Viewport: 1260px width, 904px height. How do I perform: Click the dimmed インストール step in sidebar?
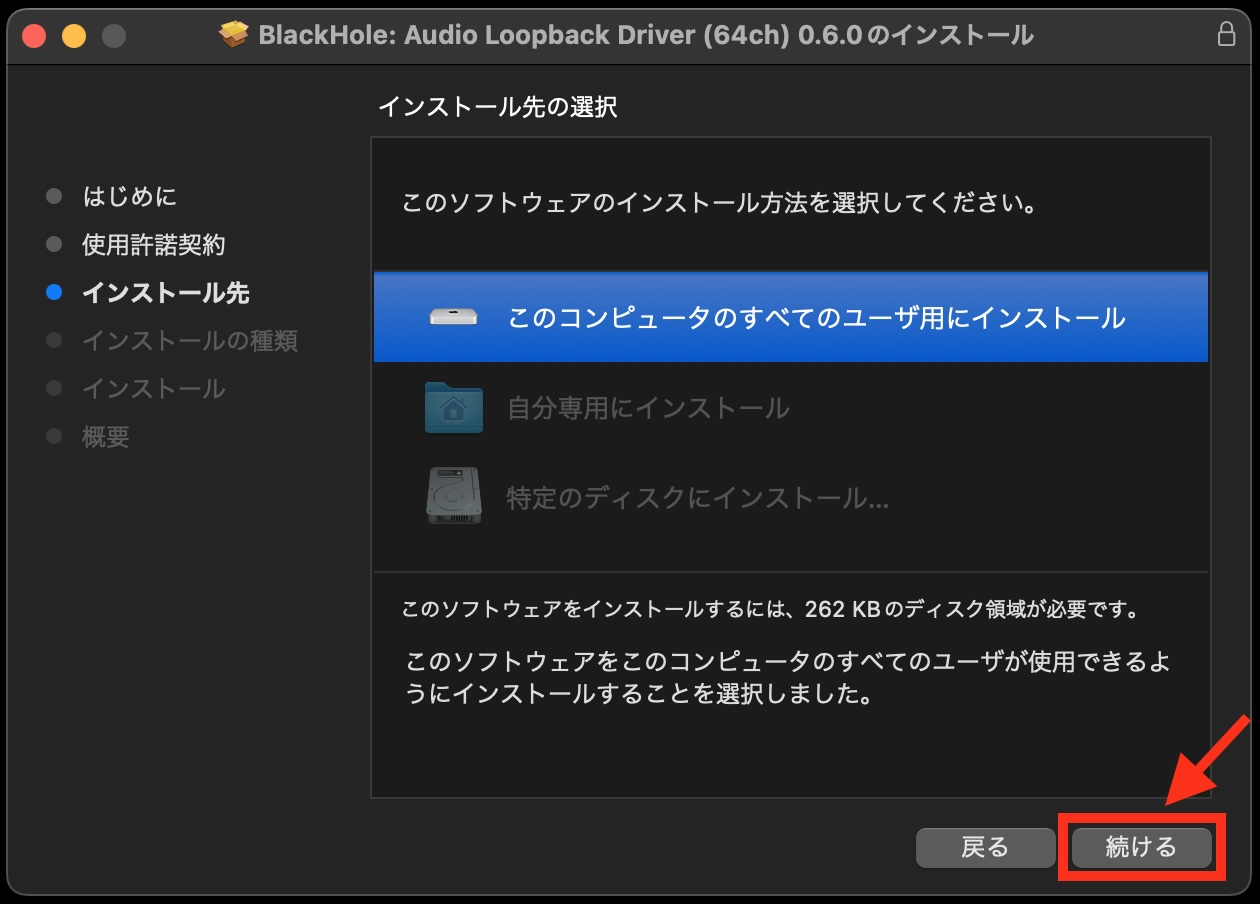point(154,389)
